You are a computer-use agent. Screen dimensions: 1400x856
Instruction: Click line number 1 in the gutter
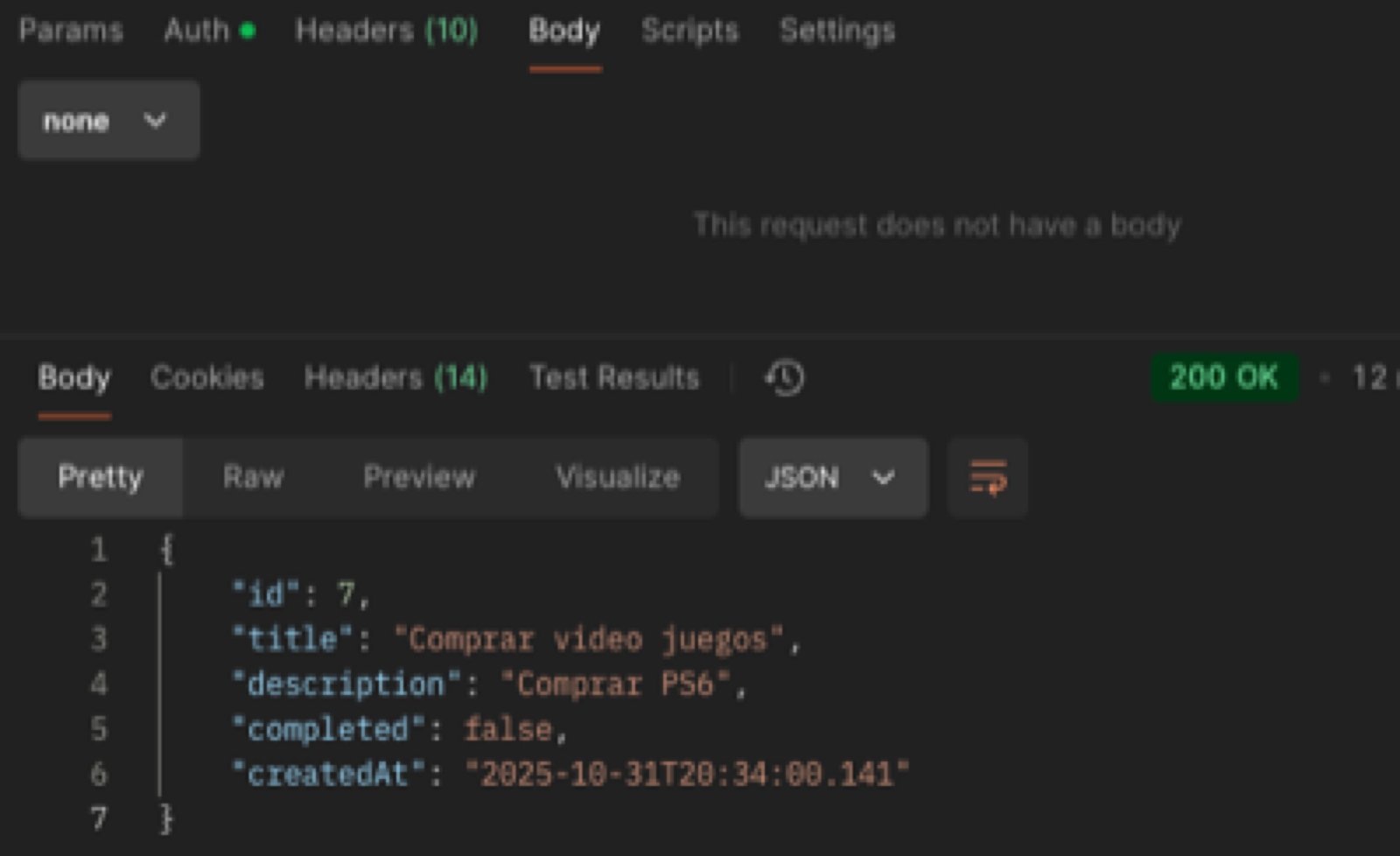99,550
